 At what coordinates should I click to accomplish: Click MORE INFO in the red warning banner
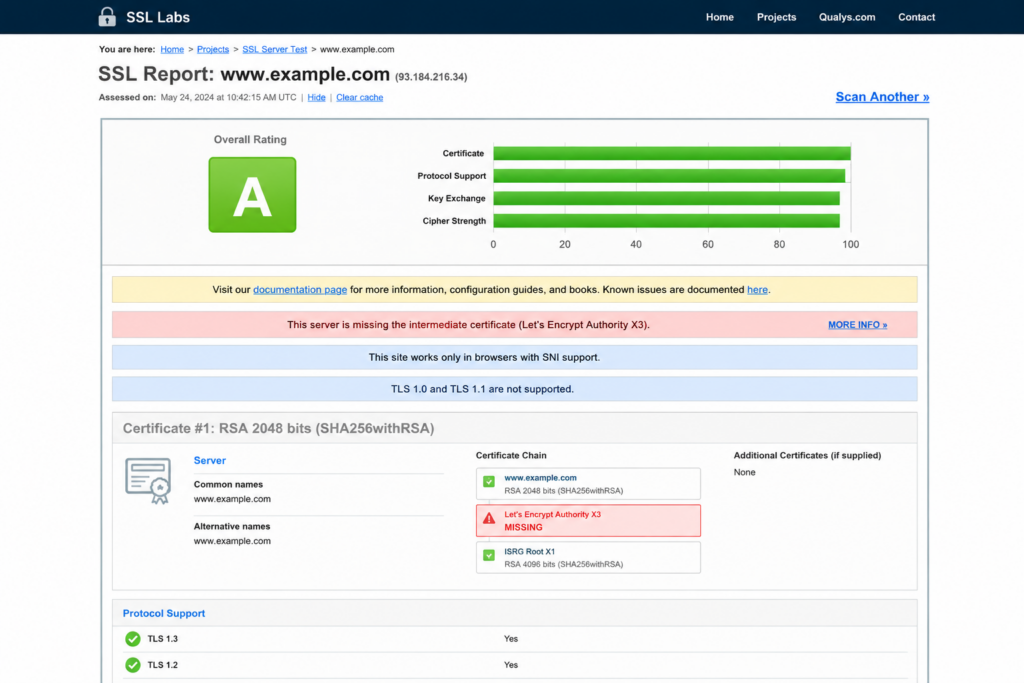point(857,325)
